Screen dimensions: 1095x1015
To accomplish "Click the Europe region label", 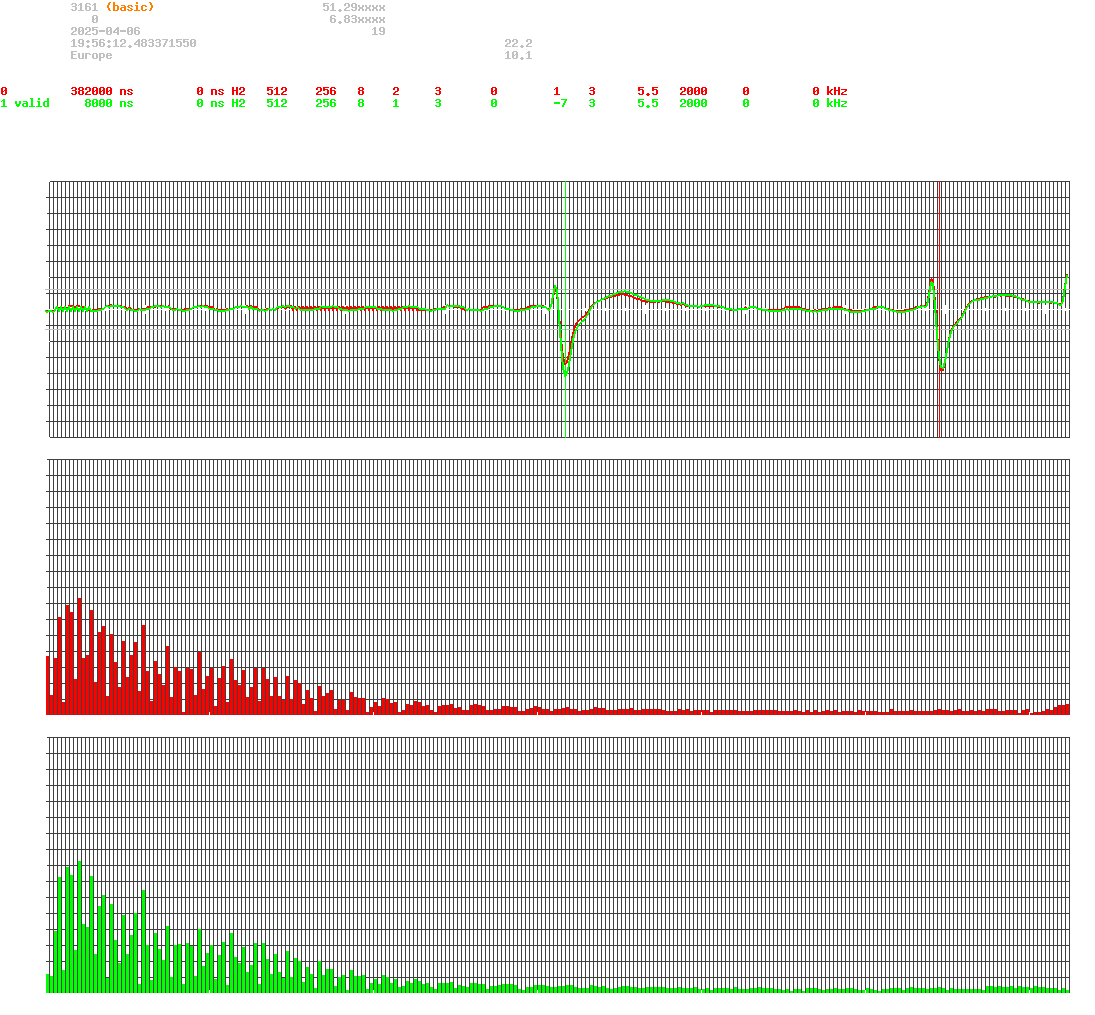I will (91, 55).
